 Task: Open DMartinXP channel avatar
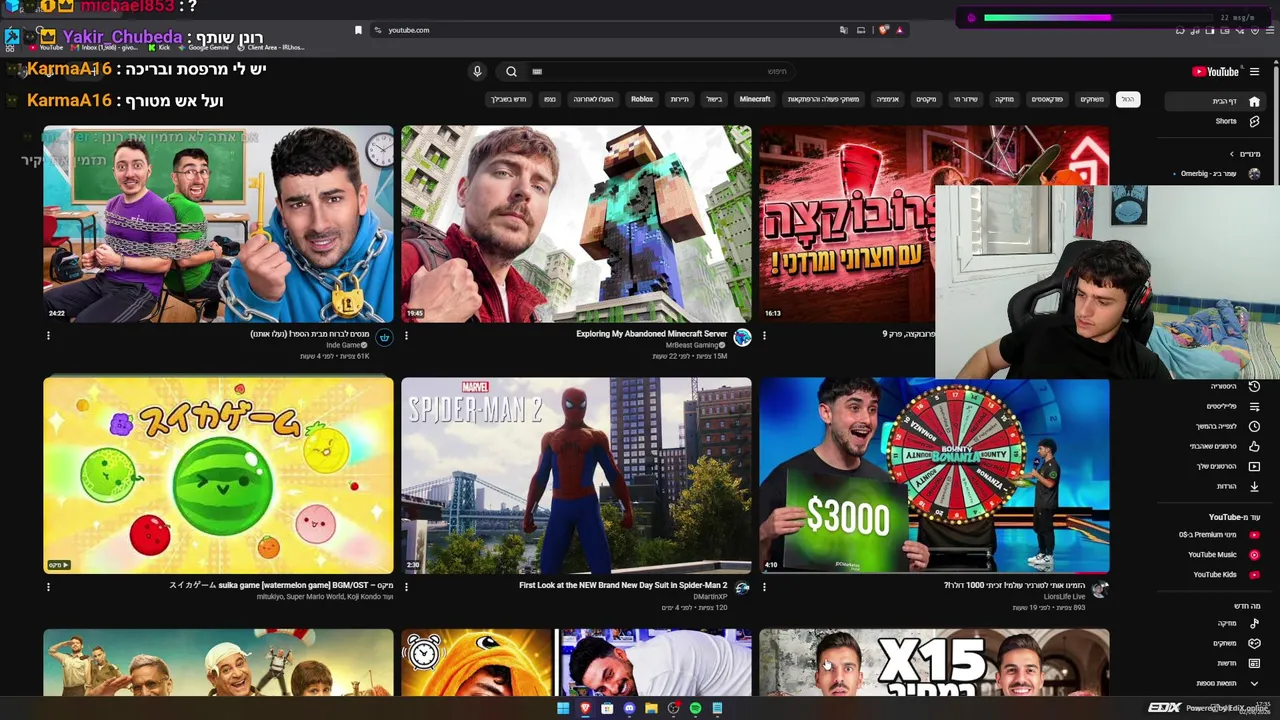click(x=742, y=588)
